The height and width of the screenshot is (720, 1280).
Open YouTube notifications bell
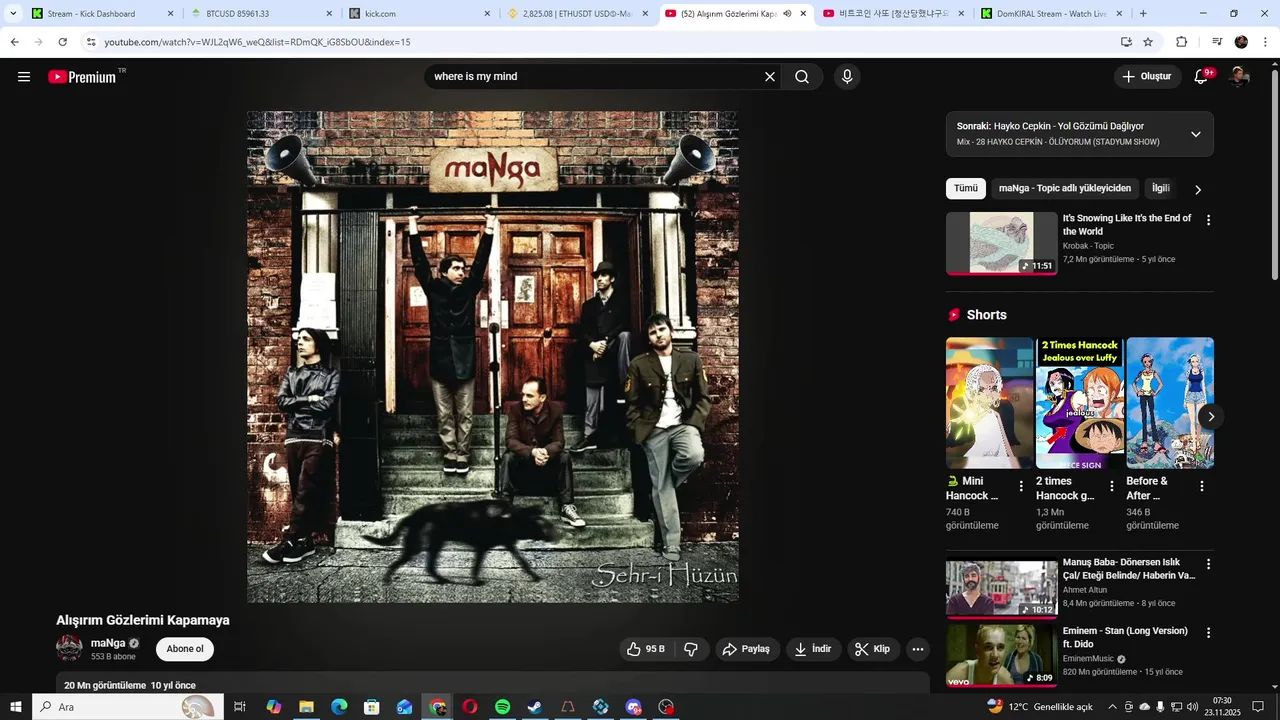(x=1203, y=77)
